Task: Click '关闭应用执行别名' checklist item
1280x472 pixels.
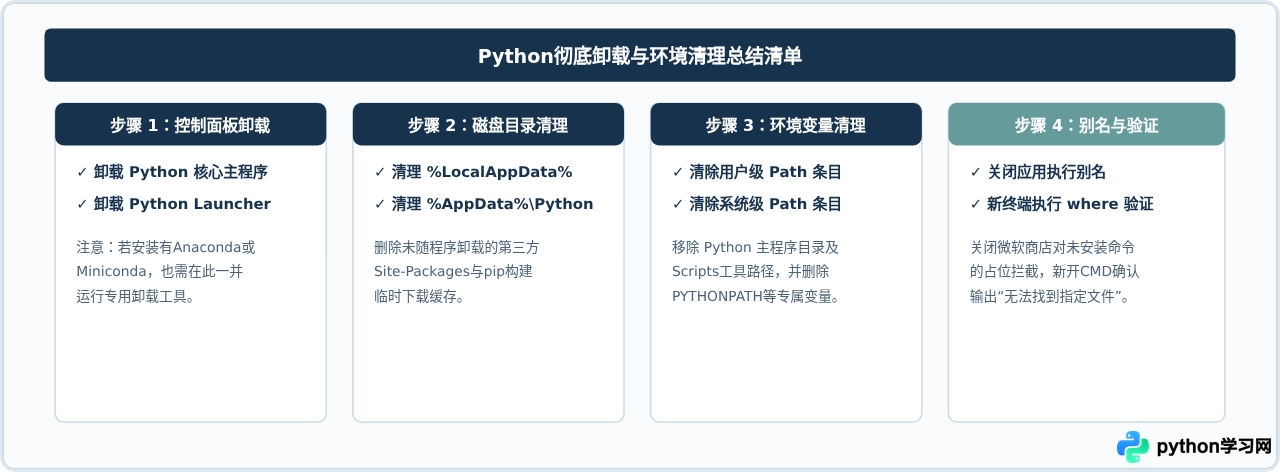Action: click(1038, 172)
